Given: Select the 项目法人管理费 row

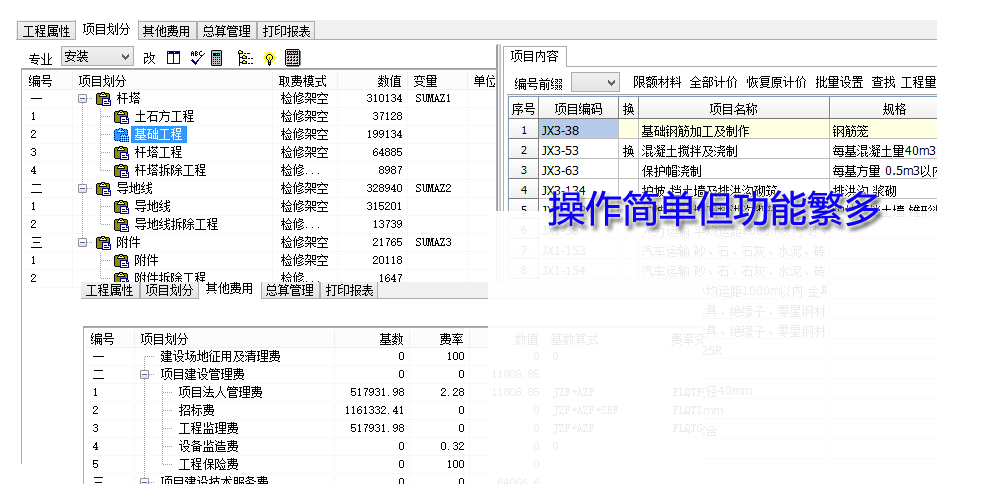Looking at the screenshot, I should point(287,392).
